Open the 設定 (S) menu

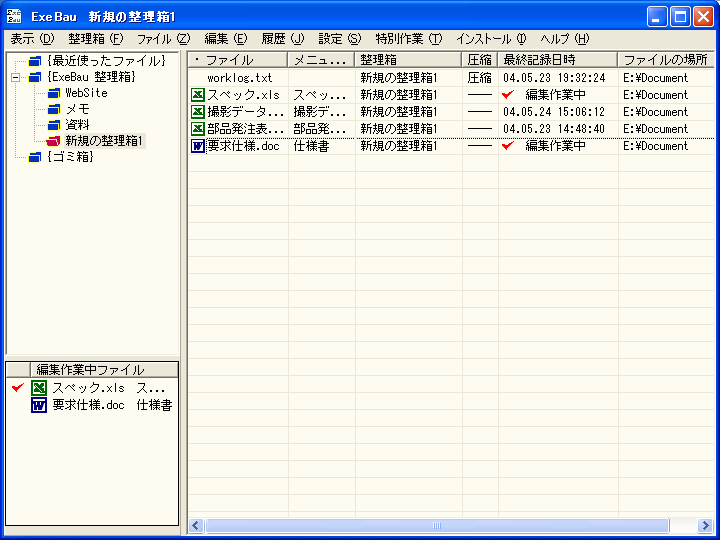pyautogui.click(x=340, y=39)
